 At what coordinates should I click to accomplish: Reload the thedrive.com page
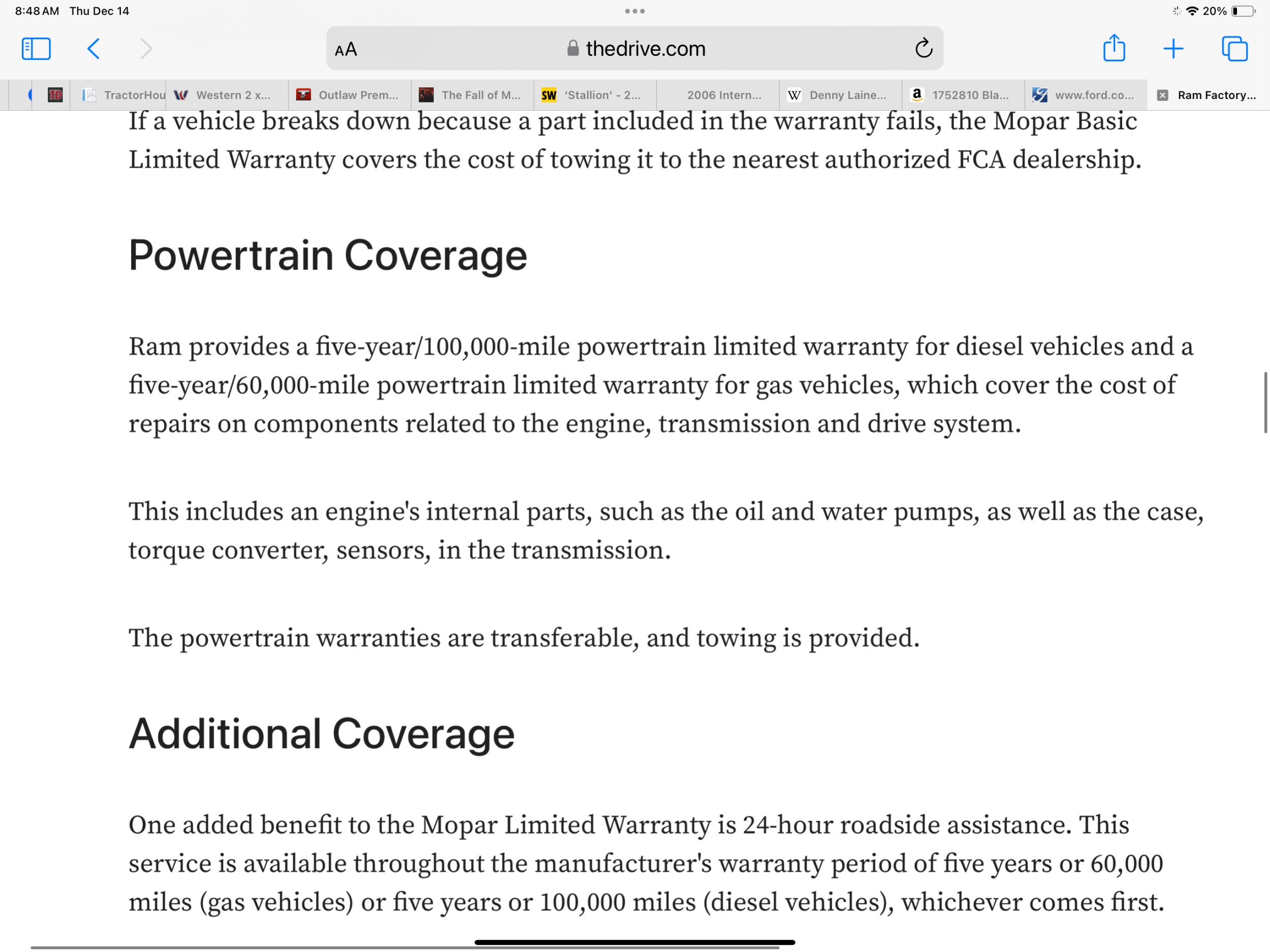click(923, 49)
